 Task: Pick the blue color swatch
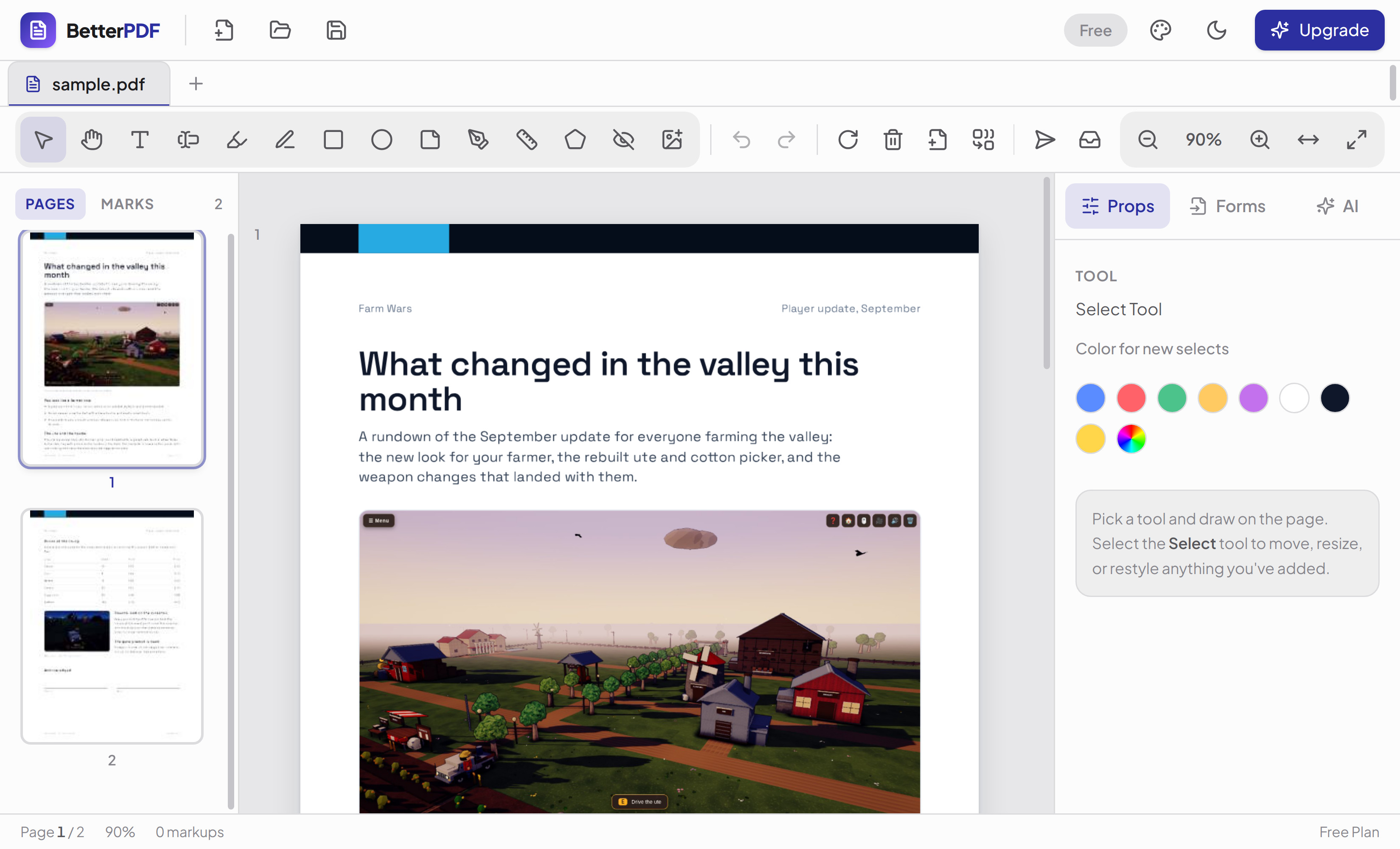coord(1090,397)
